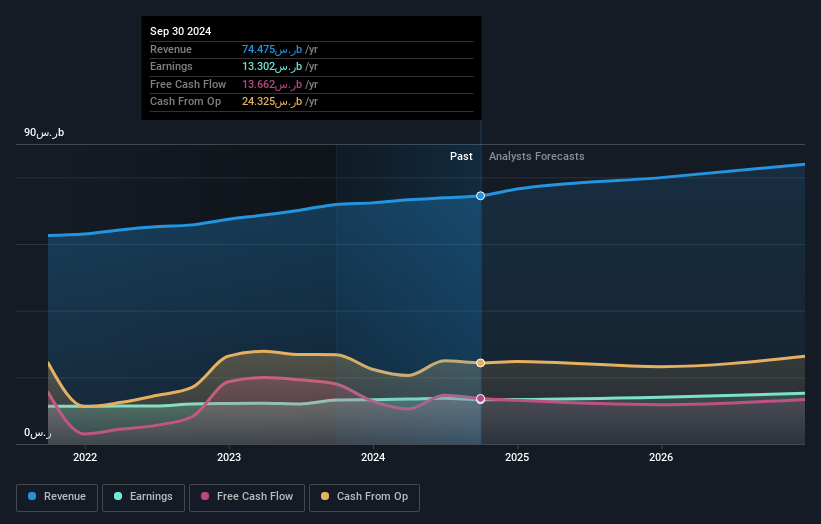This screenshot has height=524, width=821.
Task: Toggle the Cash From Op legend series
Action: [364, 497]
